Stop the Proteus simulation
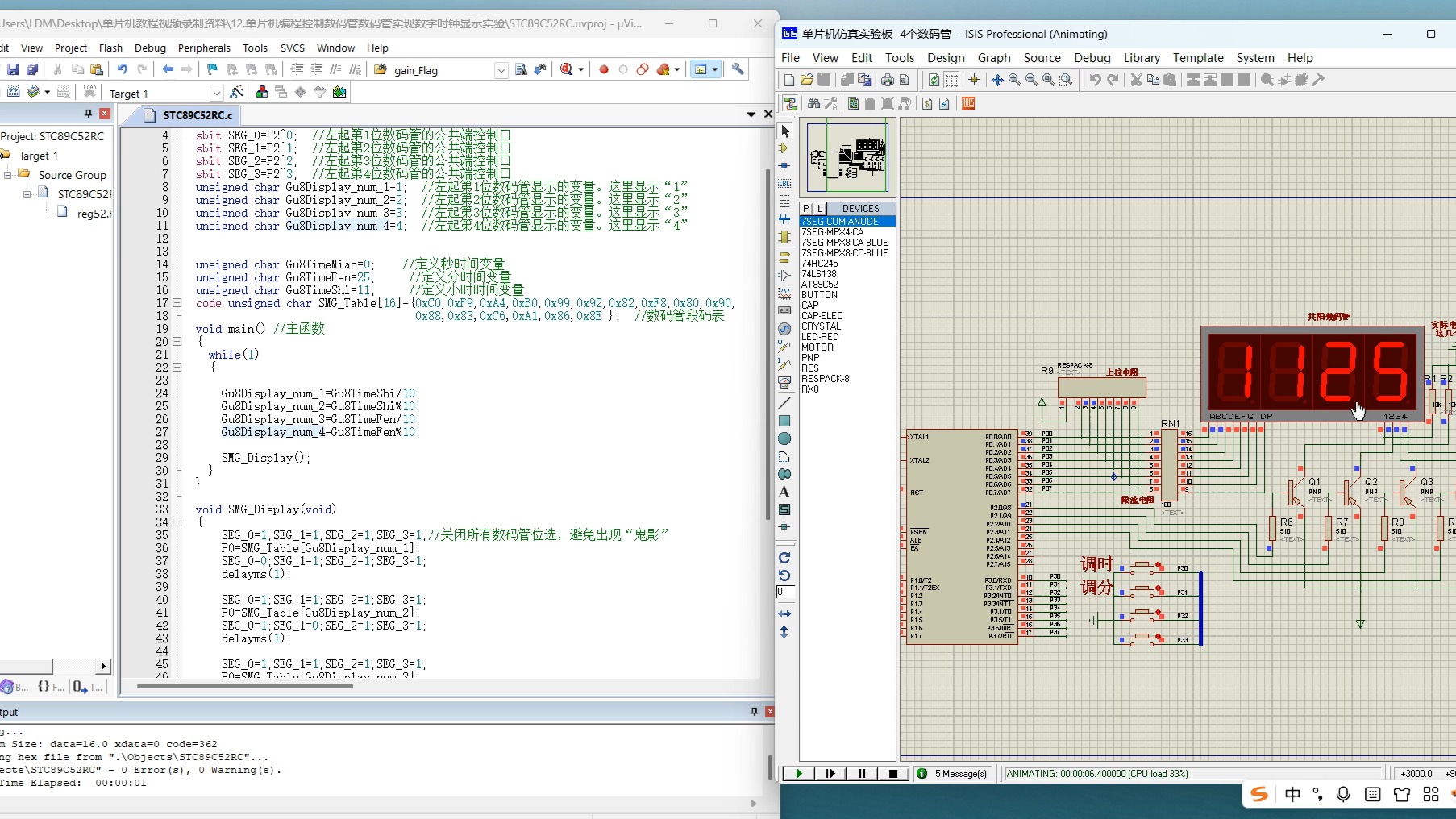 pos(892,773)
